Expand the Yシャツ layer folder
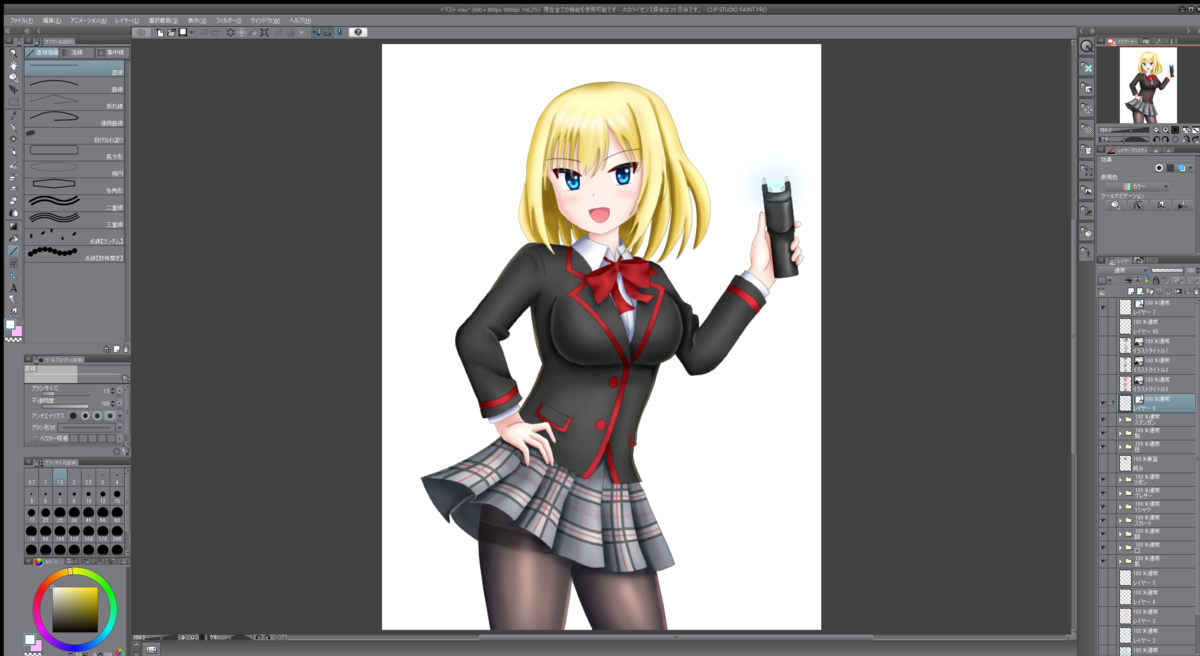1200x656 pixels. tap(1120, 507)
